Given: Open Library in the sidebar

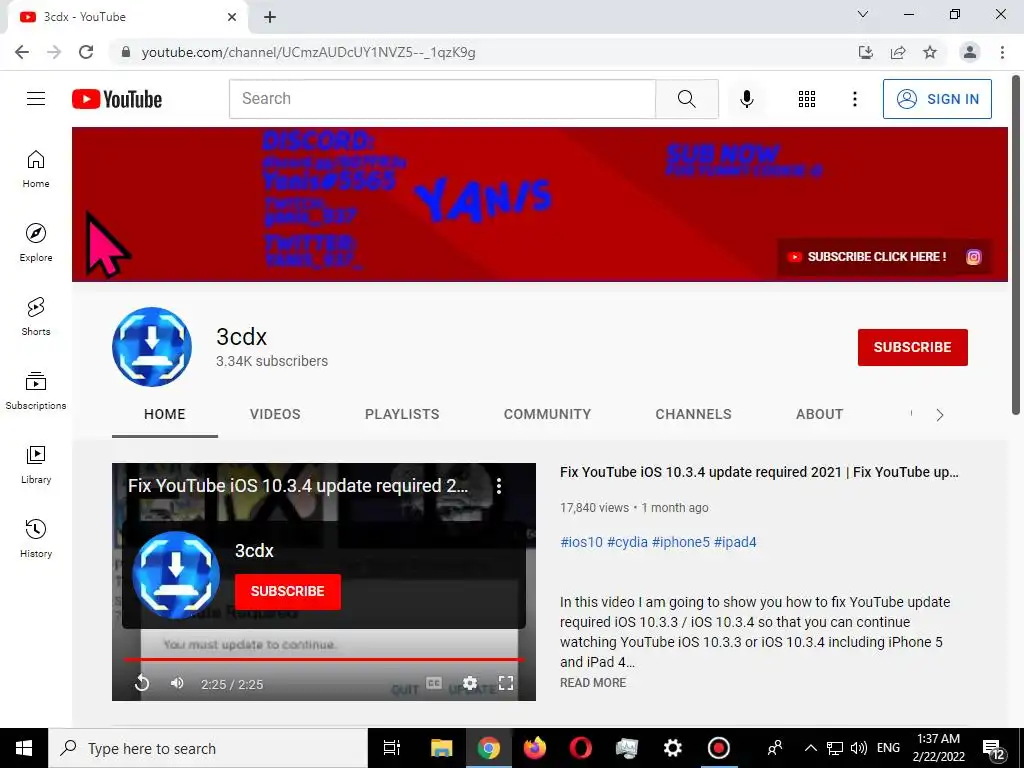Looking at the screenshot, I should click(x=36, y=464).
